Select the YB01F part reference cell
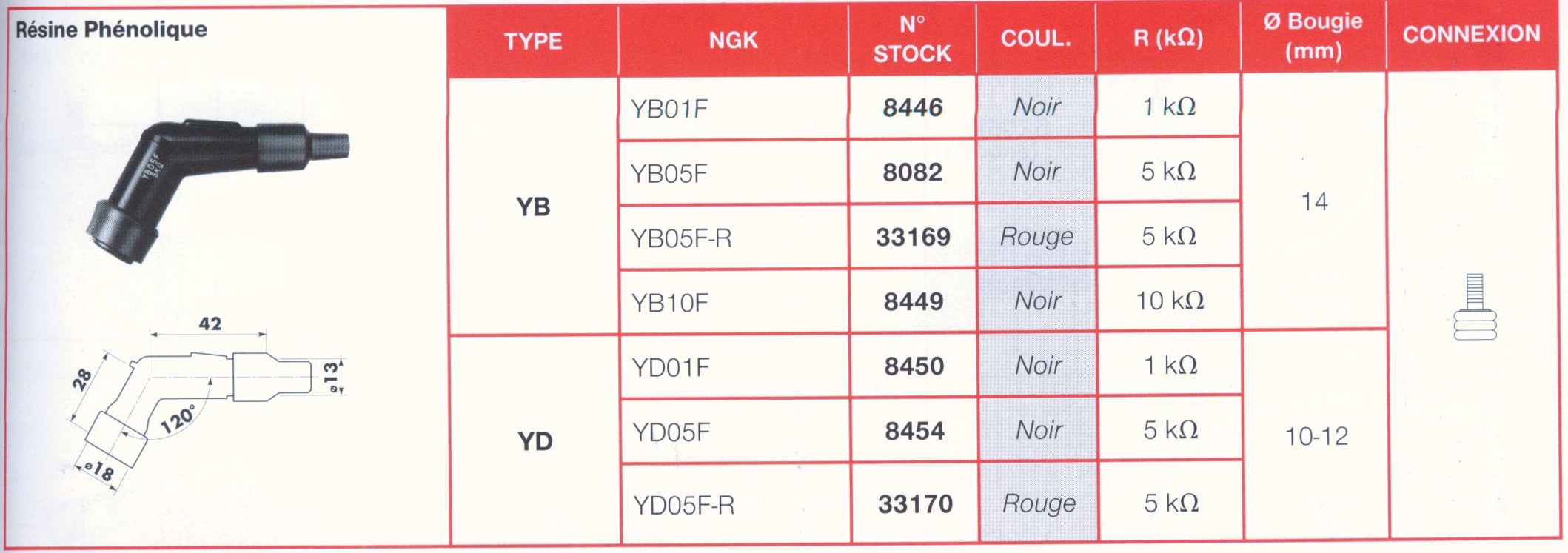Screen dimensions: 1568x553 (669, 110)
